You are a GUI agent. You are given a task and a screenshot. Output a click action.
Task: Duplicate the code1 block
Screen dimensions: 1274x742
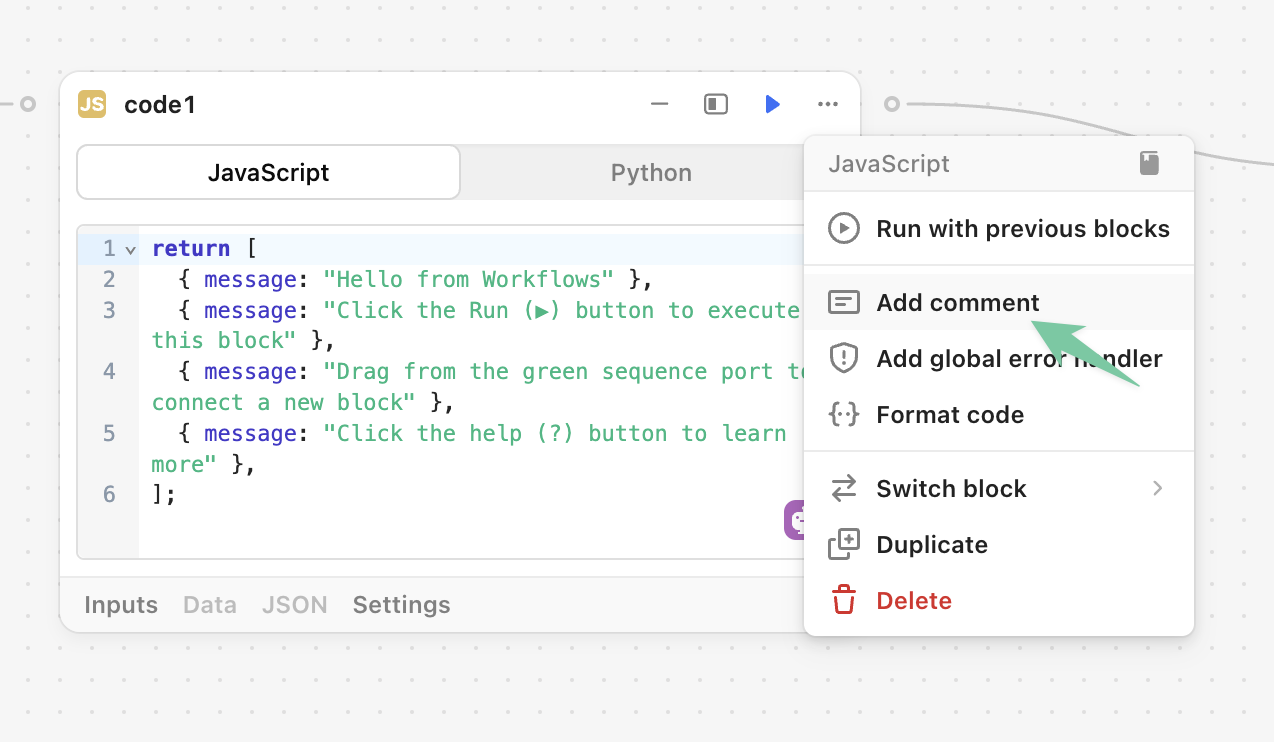(931, 545)
